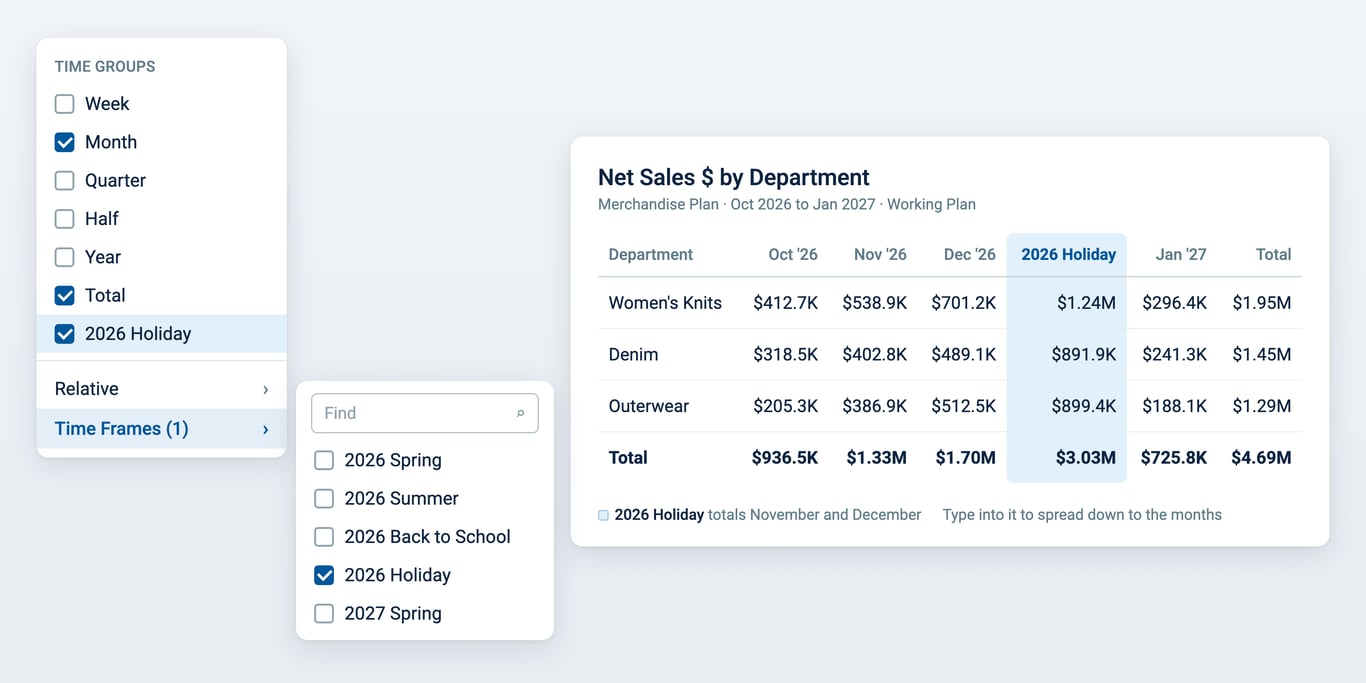1366x683 pixels.
Task: Click the $489.1K cell
Action: click(x=963, y=354)
